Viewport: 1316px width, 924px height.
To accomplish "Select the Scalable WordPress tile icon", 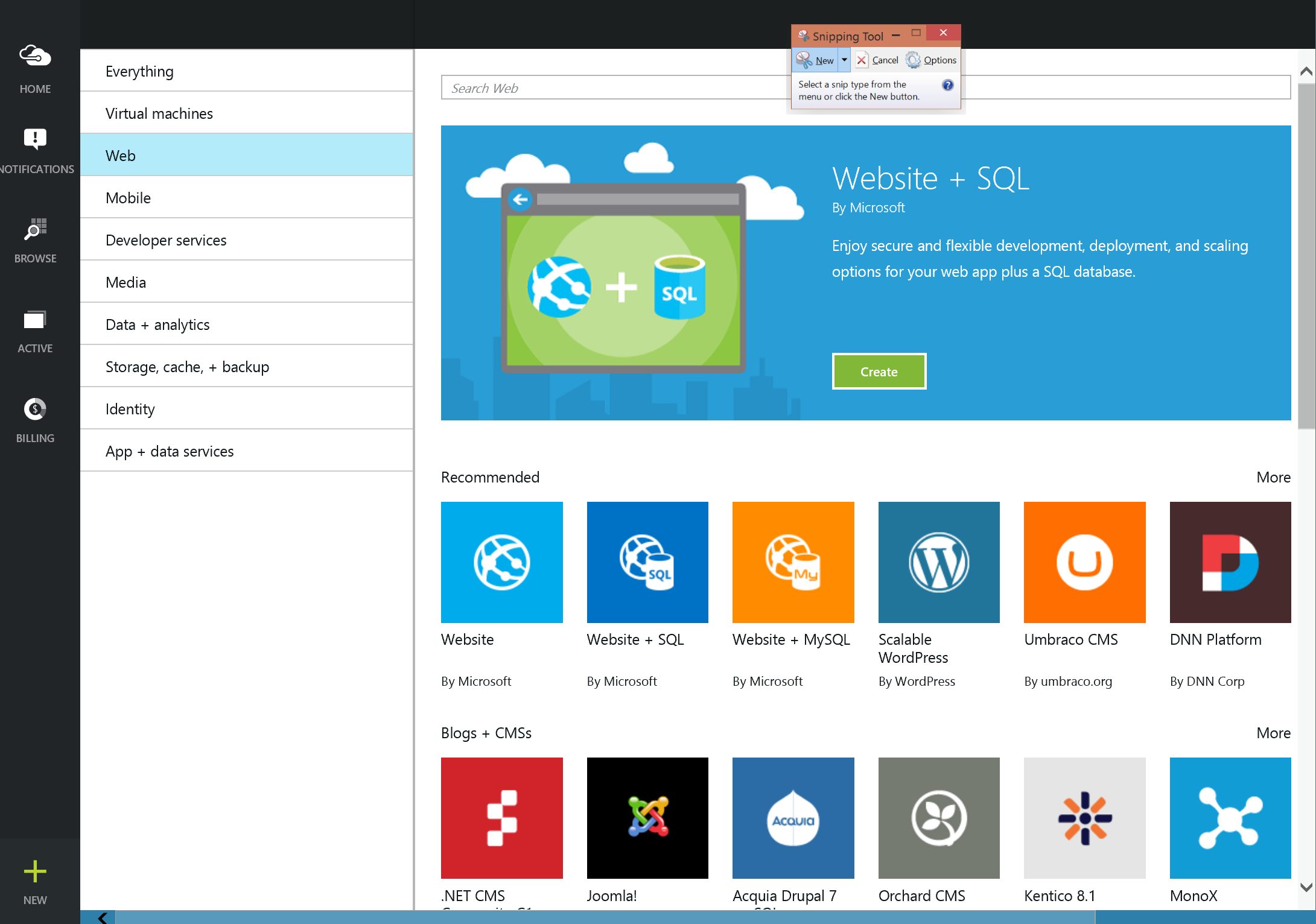I will [939, 562].
